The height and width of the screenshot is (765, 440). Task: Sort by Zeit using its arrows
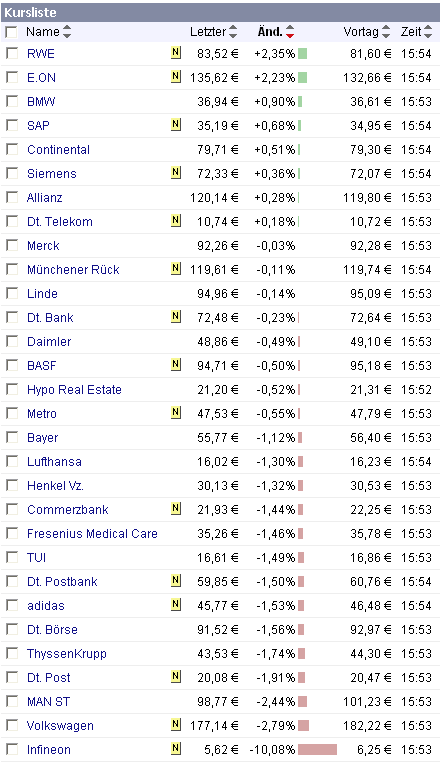(x=428, y=32)
